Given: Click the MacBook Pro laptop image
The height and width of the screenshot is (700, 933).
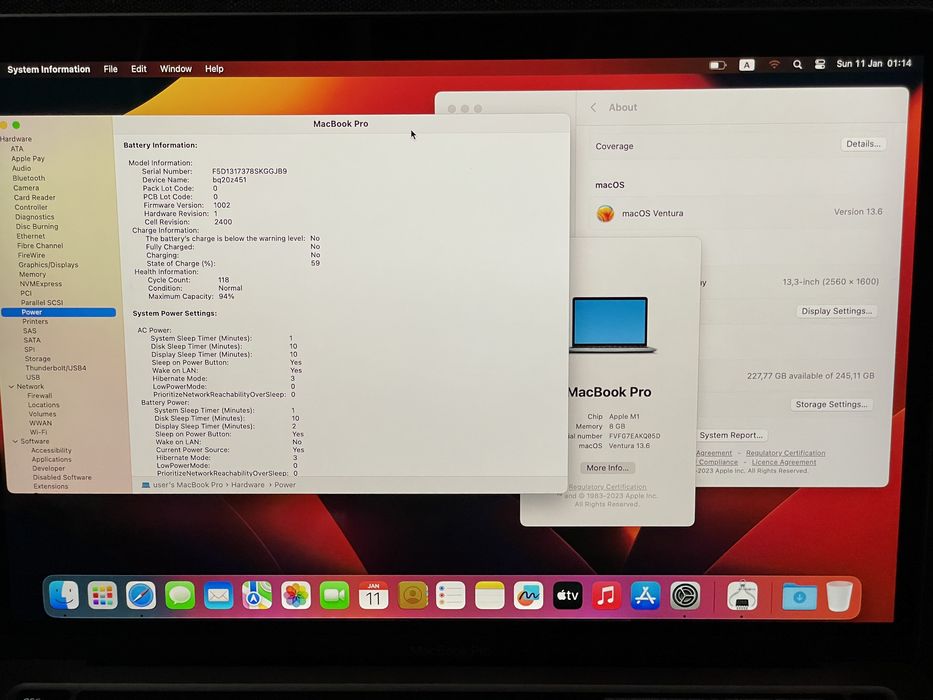Looking at the screenshot, I should point(611,324).
